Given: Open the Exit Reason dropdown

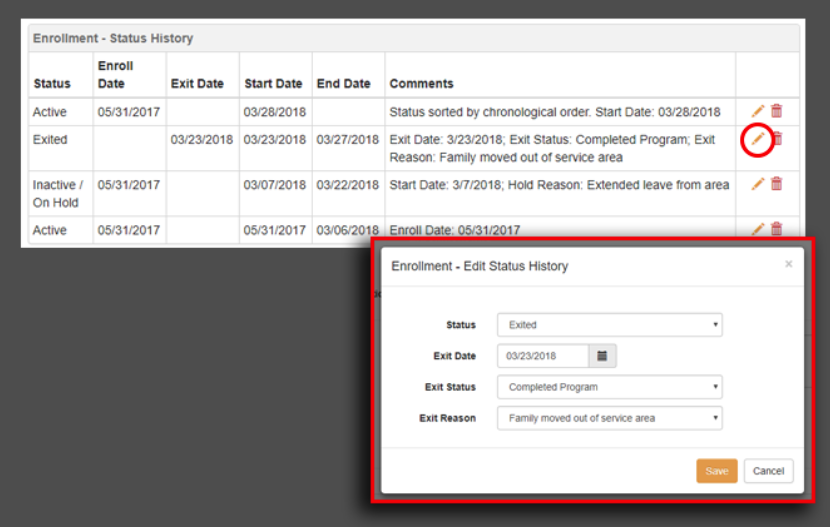Looking at the screenshot, I should (x=609, y=418).
